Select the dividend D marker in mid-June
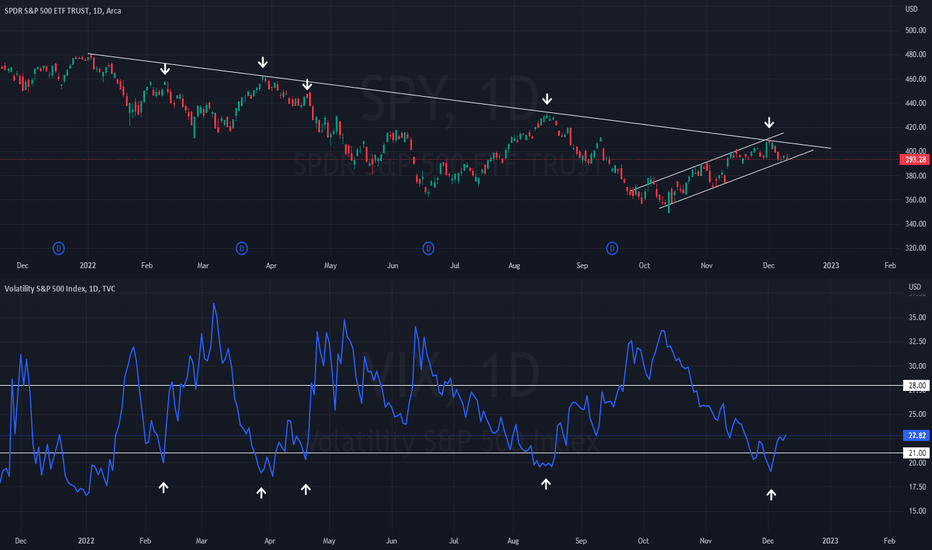 (x=428, y=249)
